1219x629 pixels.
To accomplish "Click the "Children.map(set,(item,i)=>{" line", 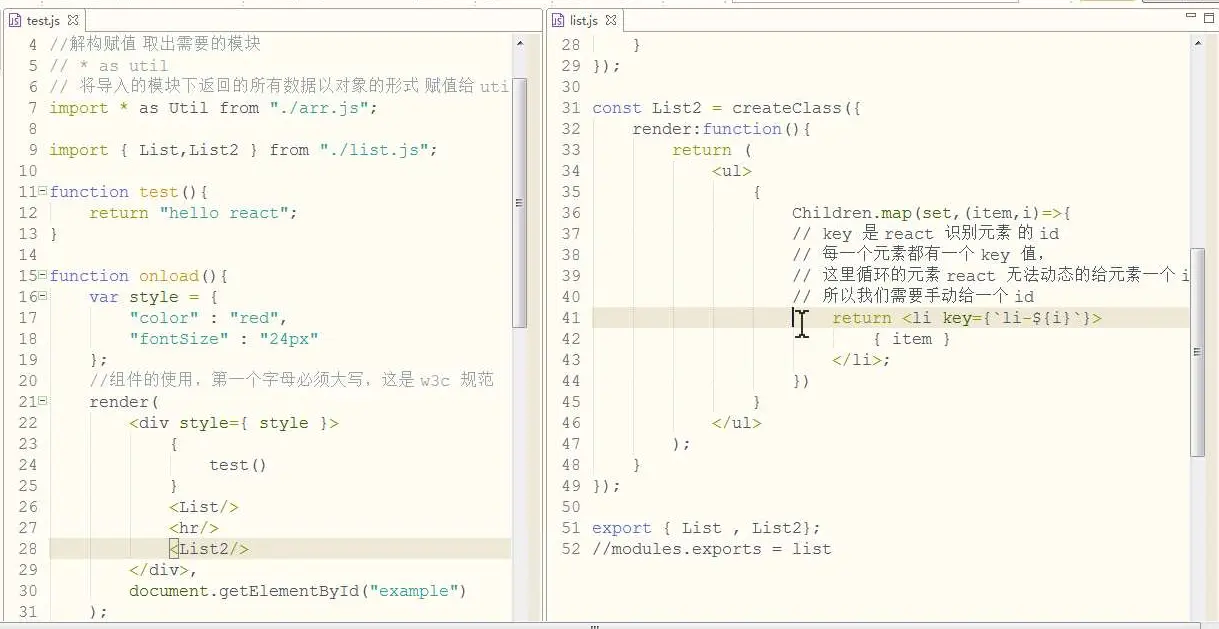I will pos(932,213).
